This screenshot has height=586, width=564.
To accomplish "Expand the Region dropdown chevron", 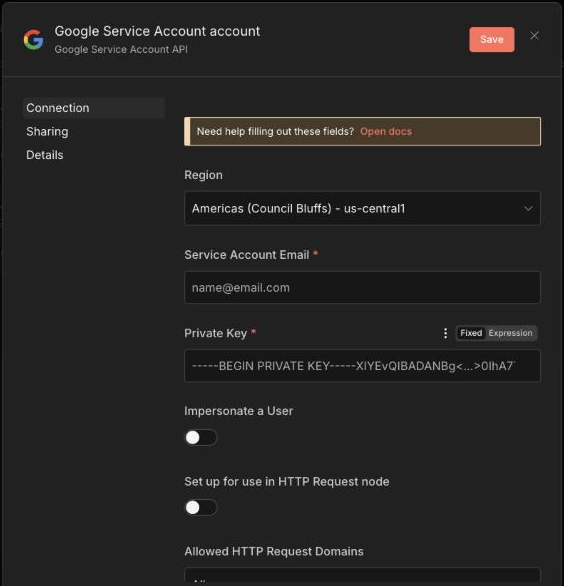I will click(528, 209).
